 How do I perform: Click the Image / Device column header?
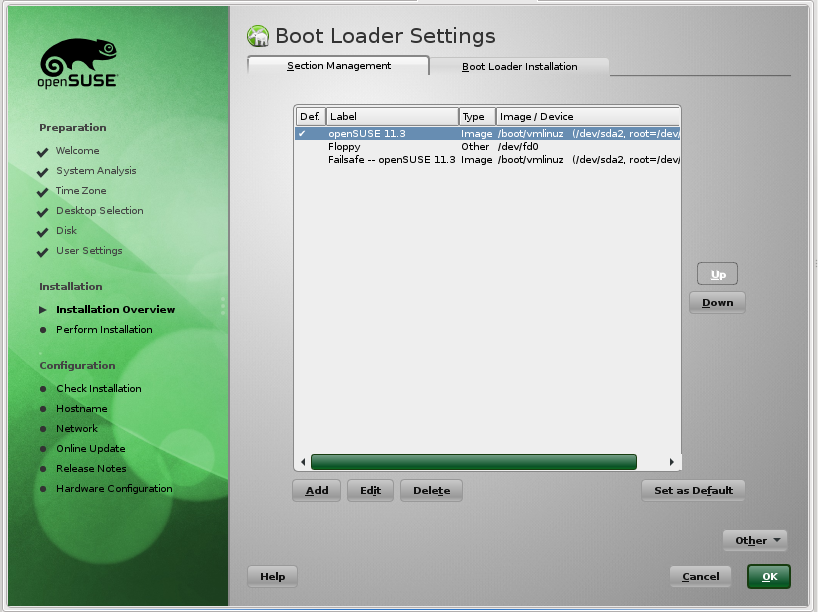[588, 116]
